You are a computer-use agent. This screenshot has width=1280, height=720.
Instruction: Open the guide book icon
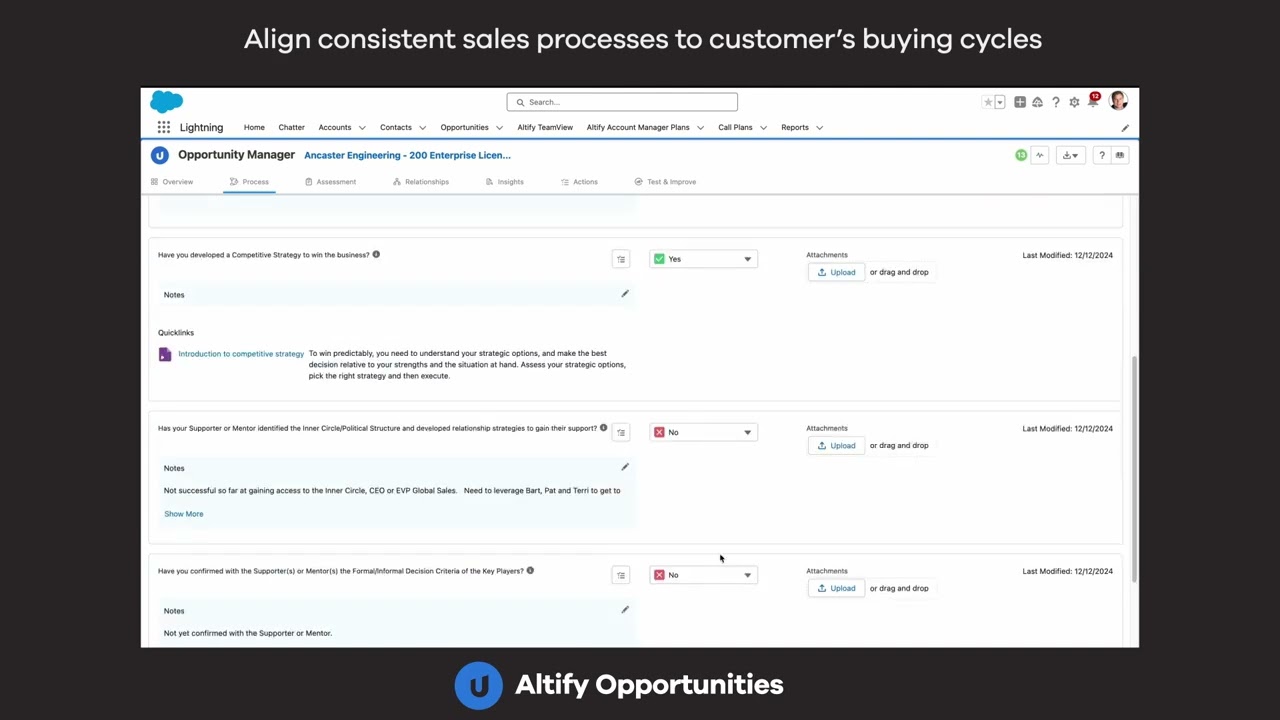coord(1120,155)
